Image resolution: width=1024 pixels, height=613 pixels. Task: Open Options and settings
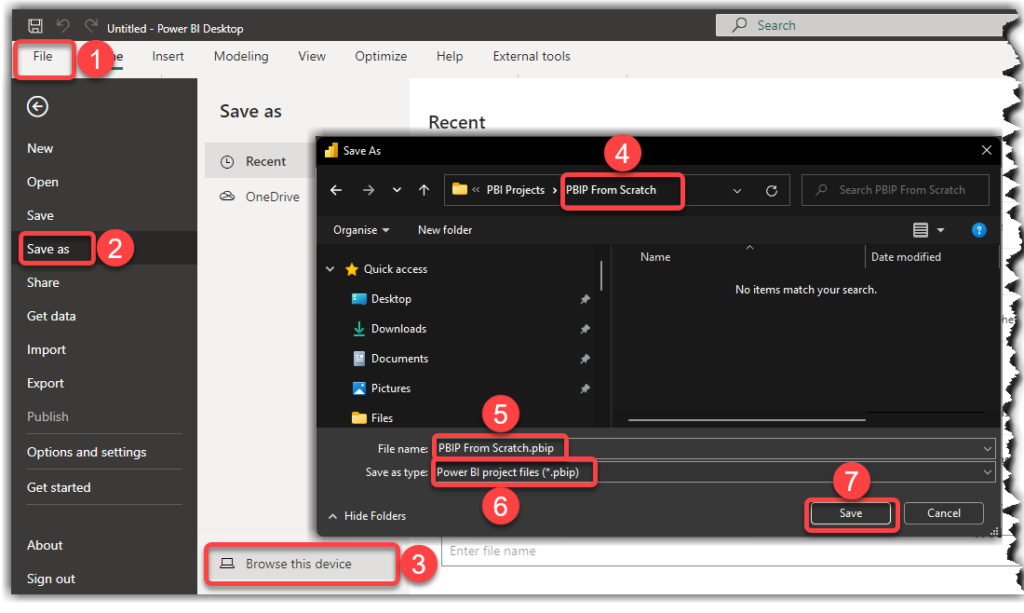[86, 452]
